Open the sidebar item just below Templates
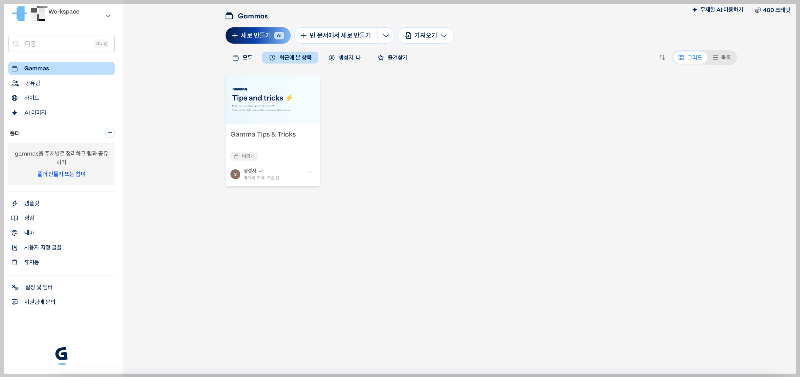 [62, 218]
